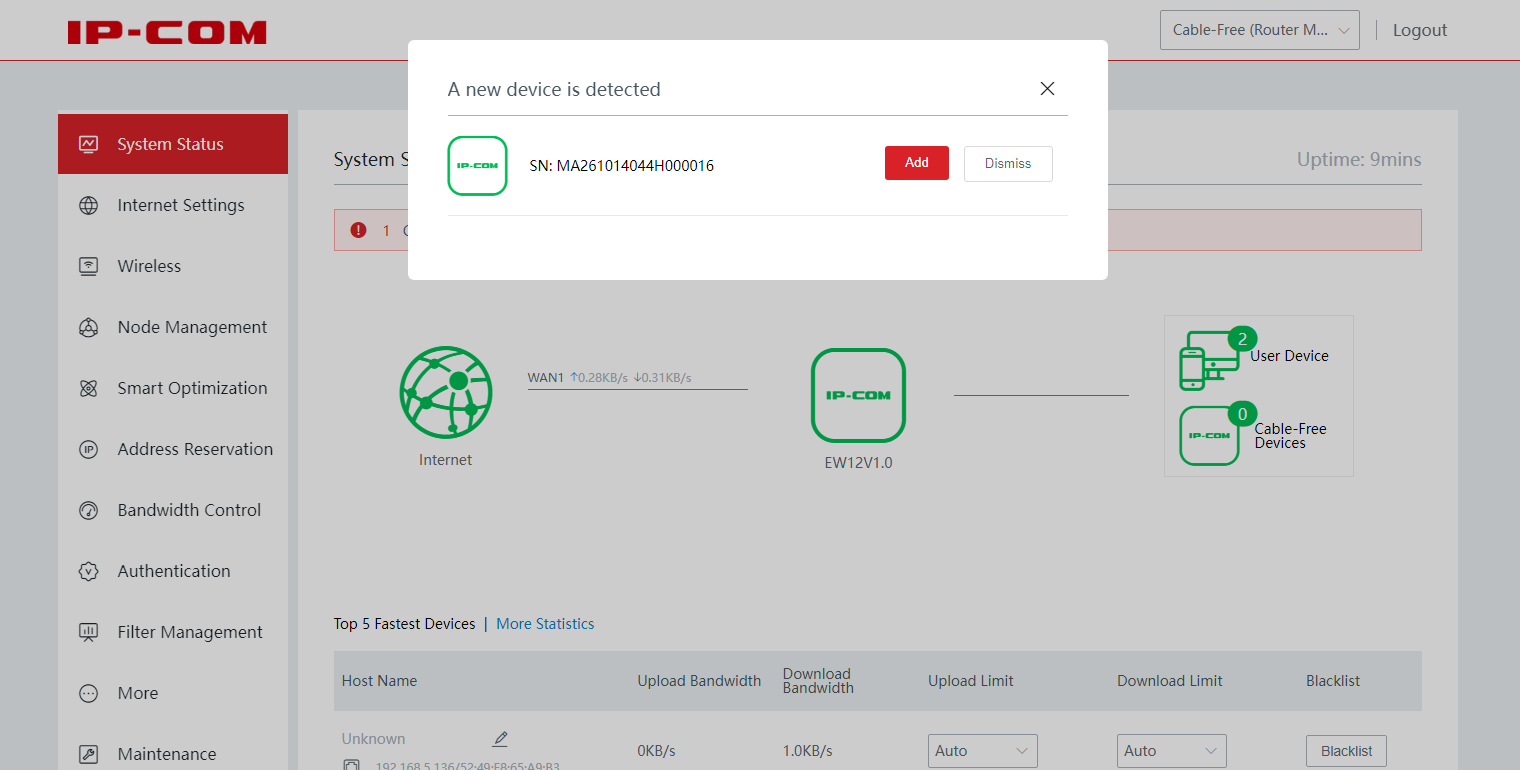Viewport: 1520px width, 770px height.
Task: Click the Node Management icon
Action: pyautogui.click(x=88, y=327)
